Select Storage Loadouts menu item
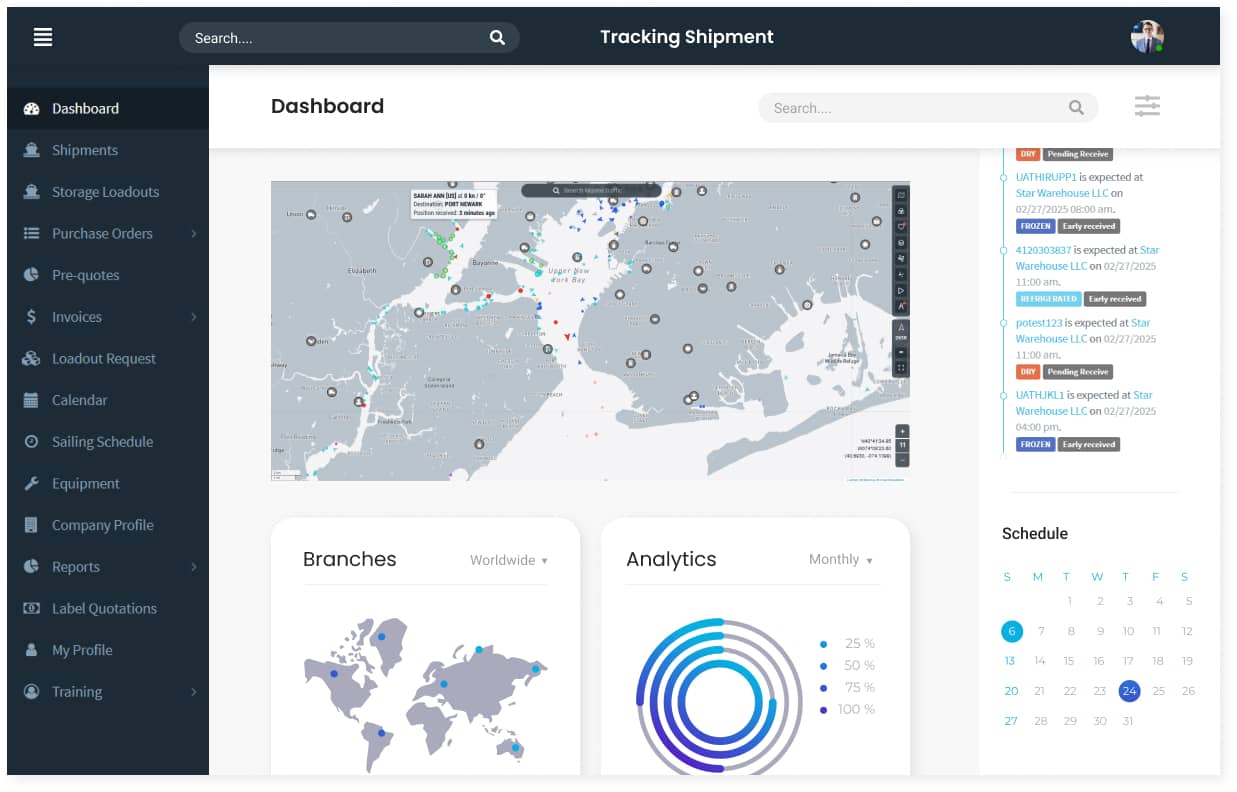The height and width of the screenshot is (792, 1237). click(105, 192)
